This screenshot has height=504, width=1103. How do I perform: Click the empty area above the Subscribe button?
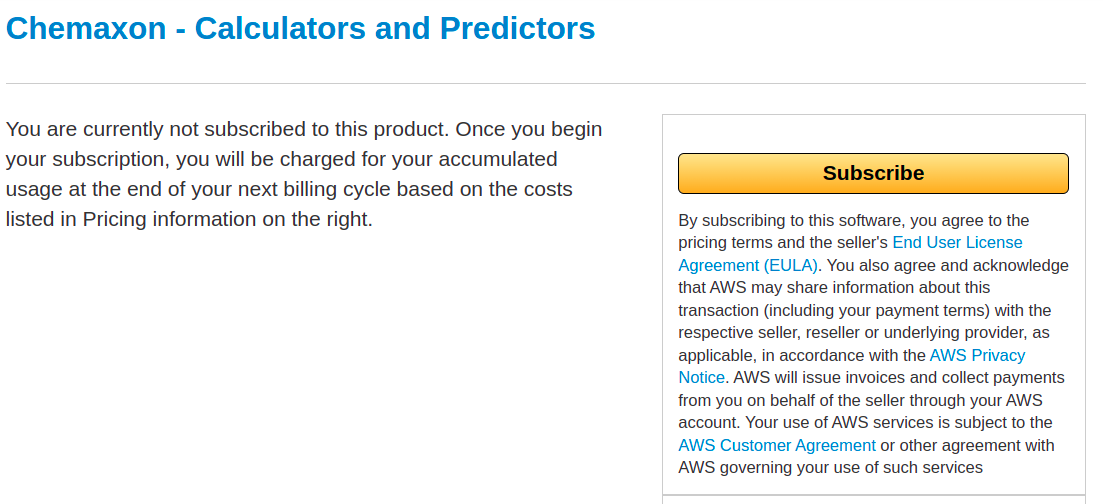tap(873, 133)
